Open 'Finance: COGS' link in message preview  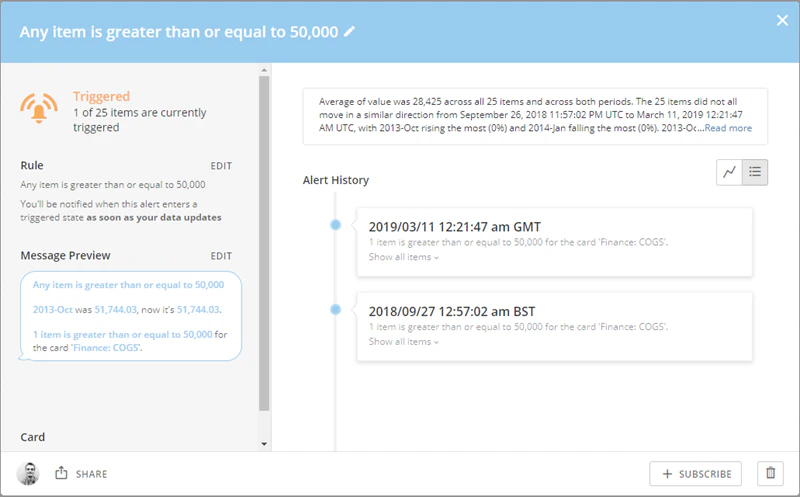(x=106, y=347)
